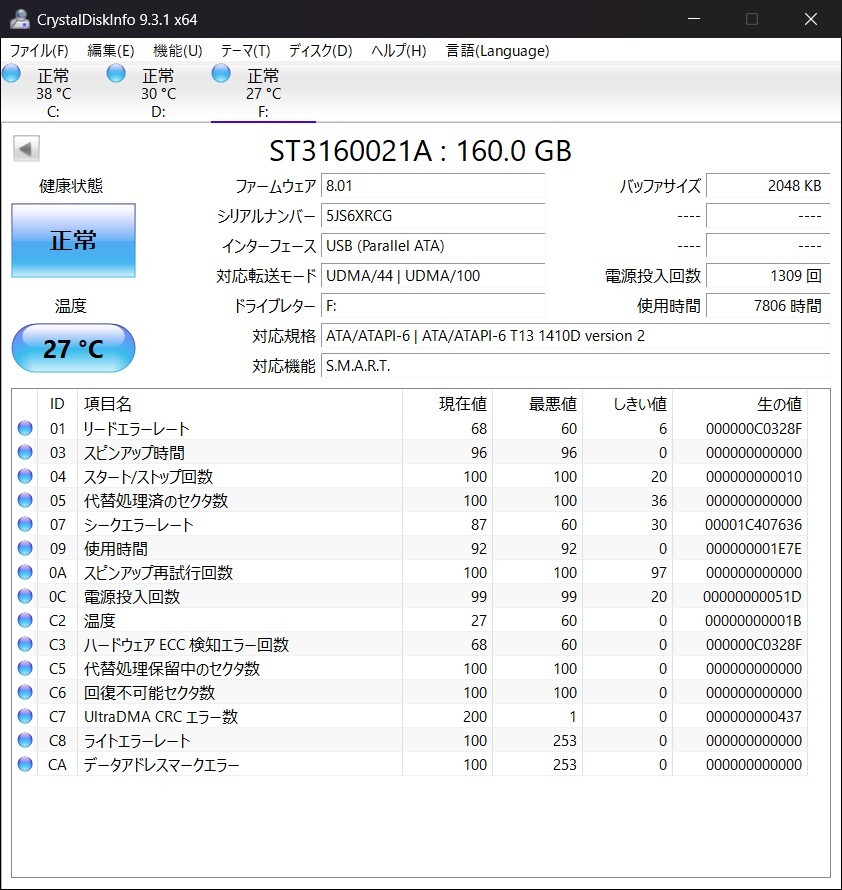
Task: Click status orb of row 09 使用時間
Action: pos(25,548)
